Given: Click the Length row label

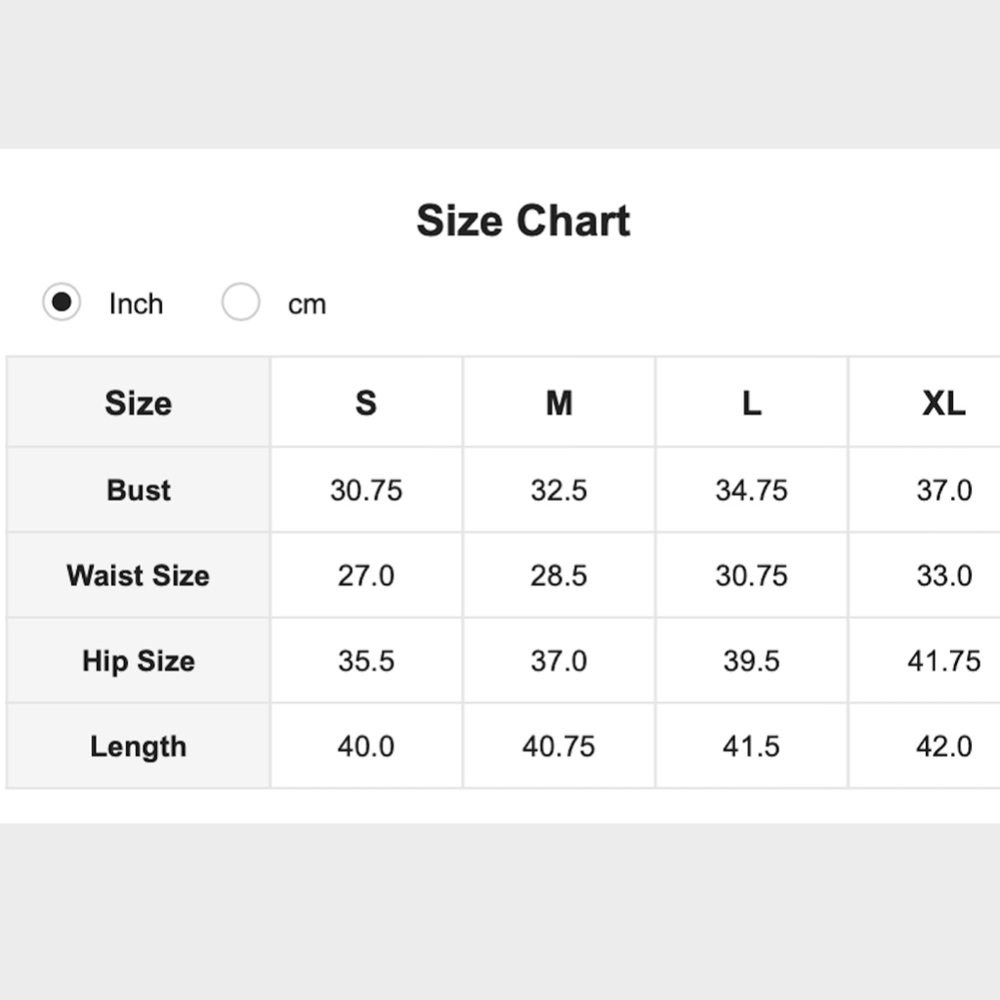Looking at the screenshot, I should click(x=138, y=747).
